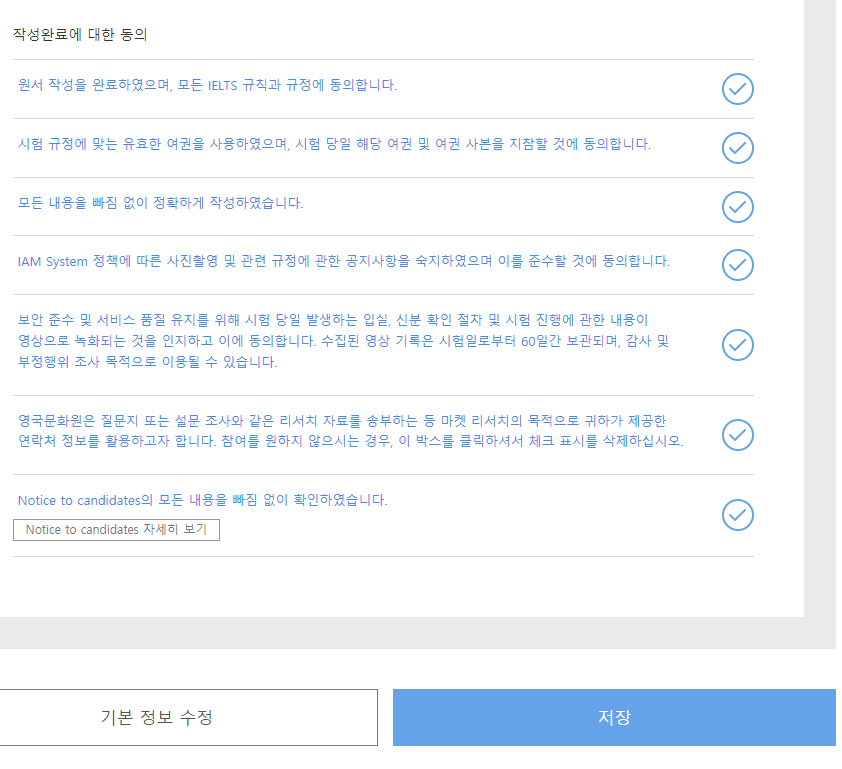Click the text about 유효한 여권 agreement
The image size is (842, 769).
334,144
